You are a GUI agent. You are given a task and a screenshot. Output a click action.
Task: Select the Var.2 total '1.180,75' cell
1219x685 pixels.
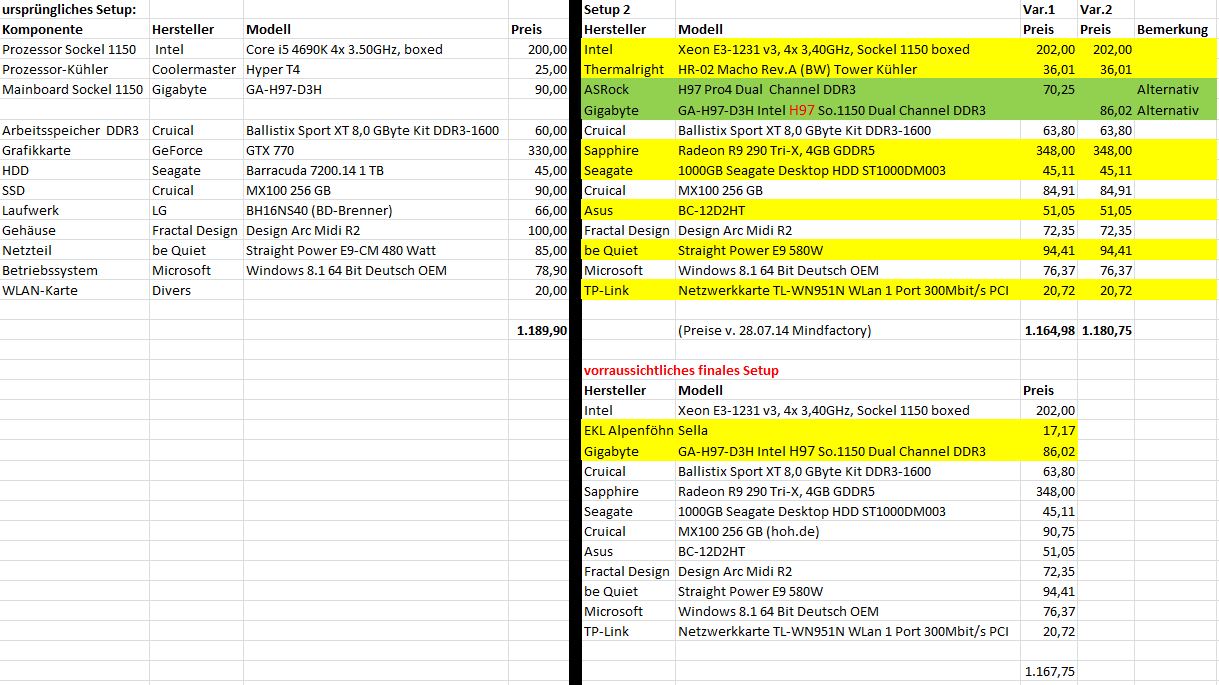pos(1105,330)
